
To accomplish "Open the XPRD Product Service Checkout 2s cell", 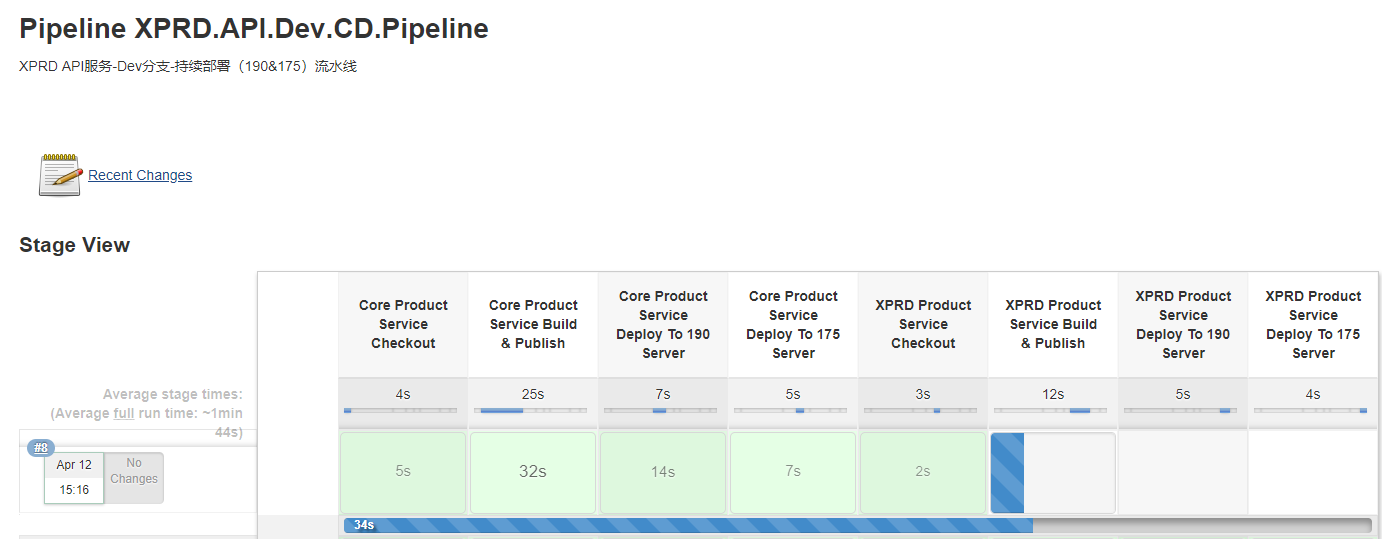I will pyautogui.click(x=923, y=472).
